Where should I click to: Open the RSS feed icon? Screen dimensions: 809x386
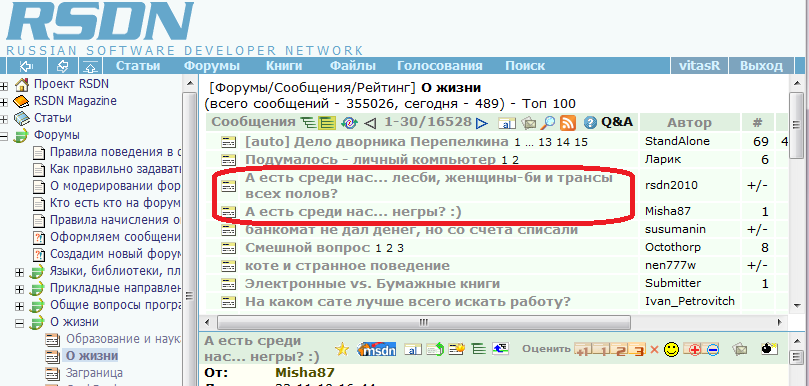(568, 122)
